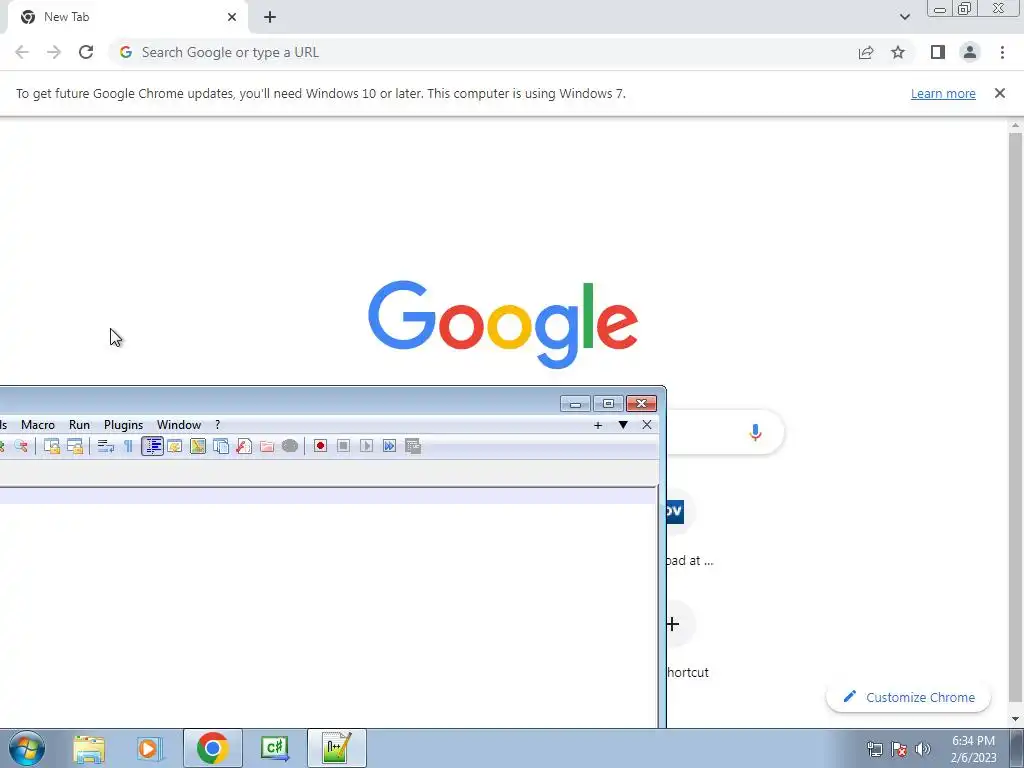Open Chrome three-dot menu
Image resolution: width=1024 pixels, height=768 pixels.
pos(1002,52)
